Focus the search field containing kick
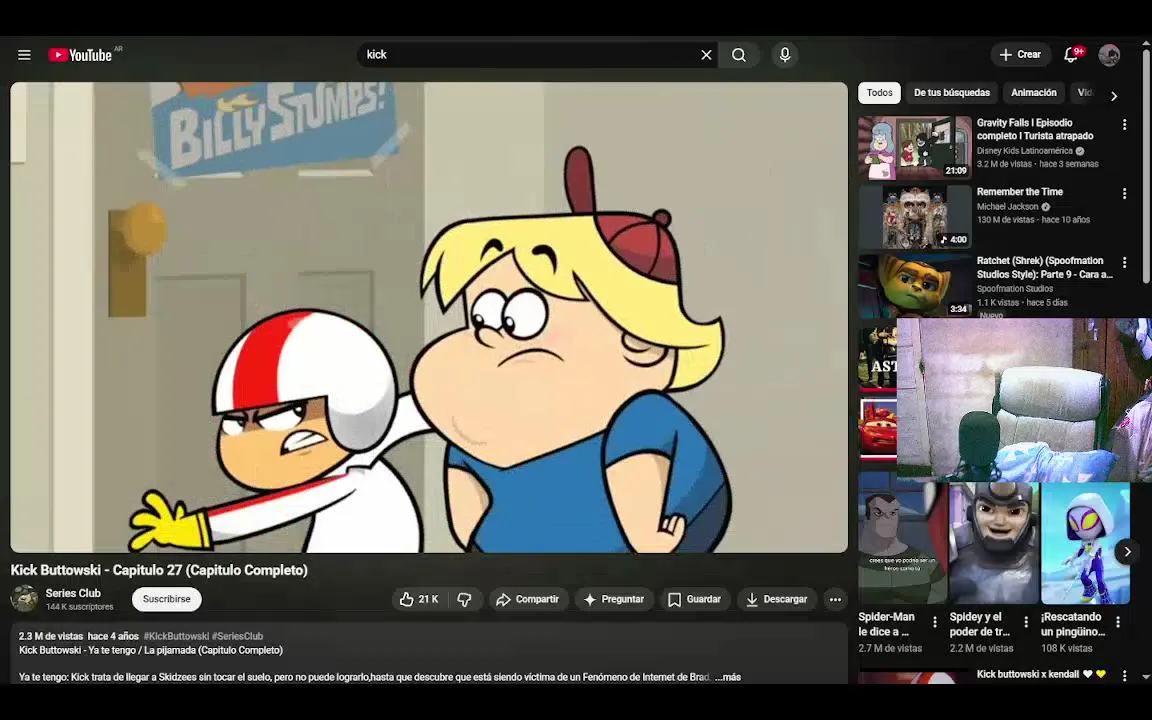 click(x=529, y=55)
